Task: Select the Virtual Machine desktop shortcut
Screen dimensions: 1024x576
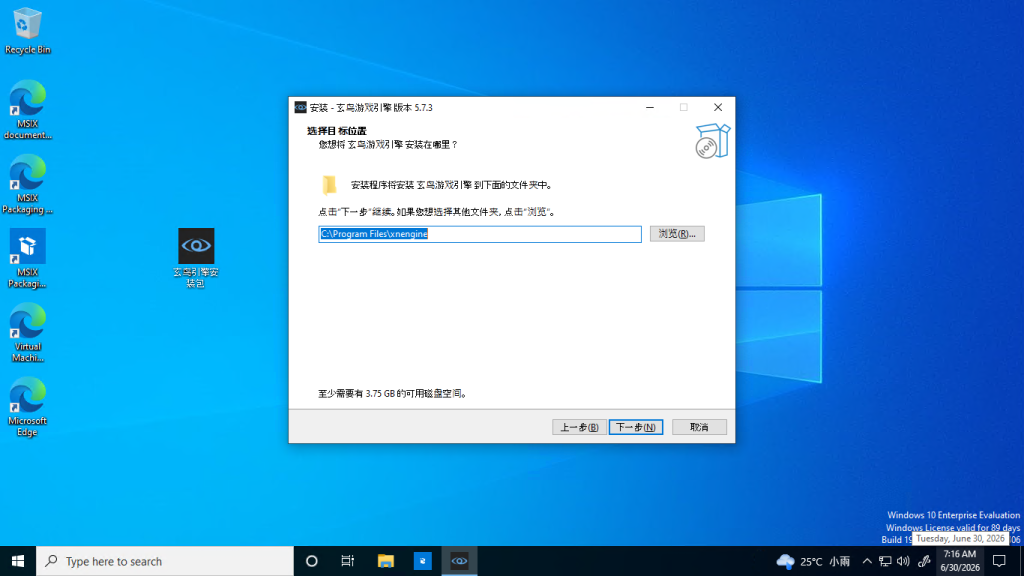Action: click(27, 333)
